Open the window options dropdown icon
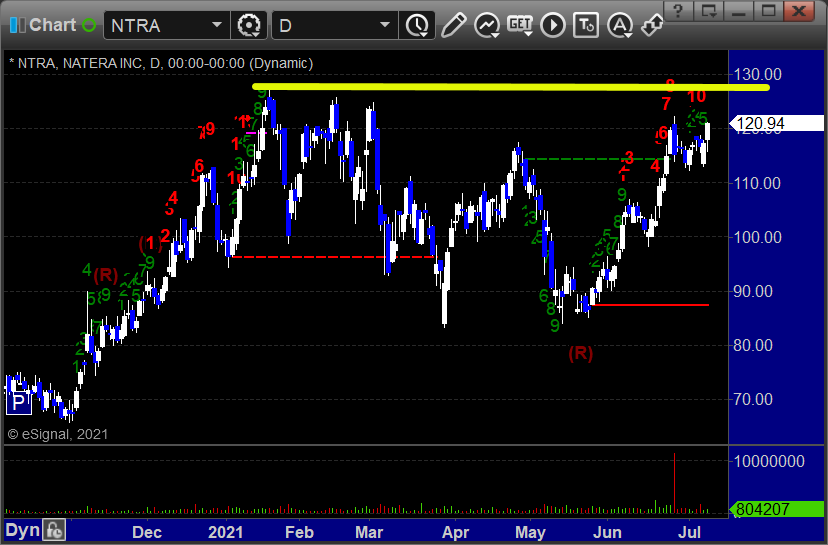Screen dimensions: 828x545 [708, 11]
